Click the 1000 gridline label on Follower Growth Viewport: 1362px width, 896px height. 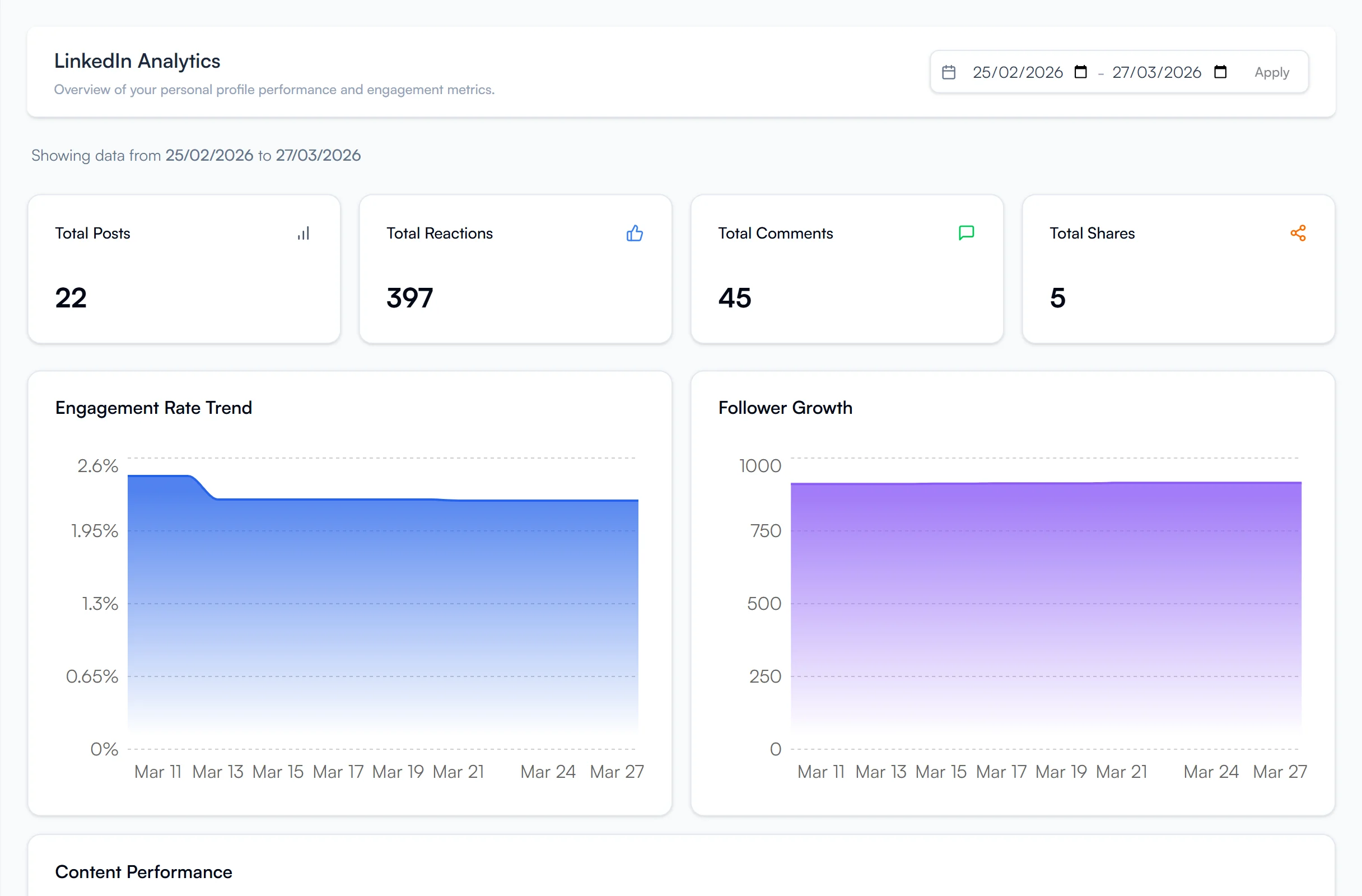[759, 465]
